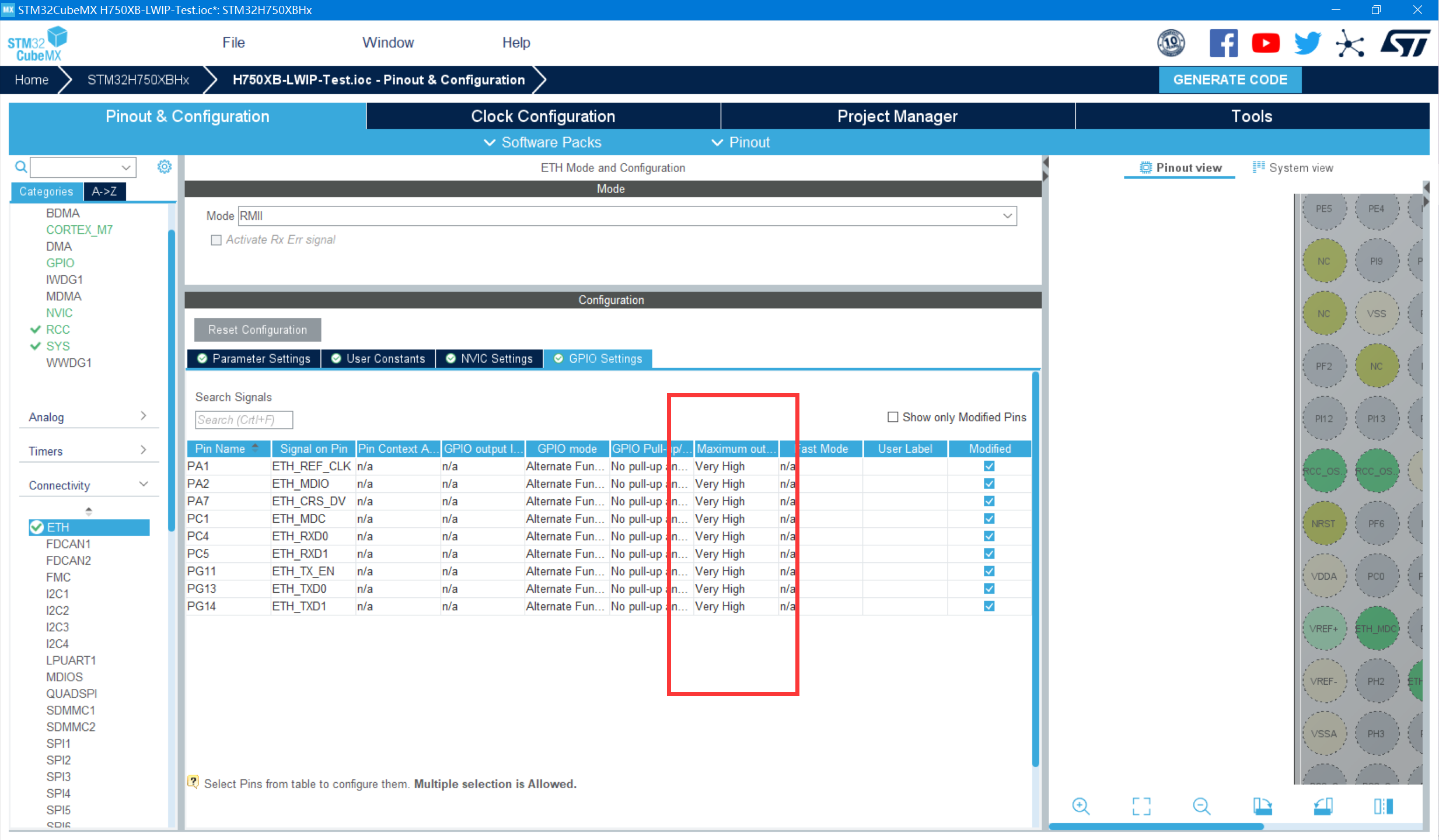
Task: Switch to Project Manager tab
Action: pyautogui.click(x=897, y=116)
